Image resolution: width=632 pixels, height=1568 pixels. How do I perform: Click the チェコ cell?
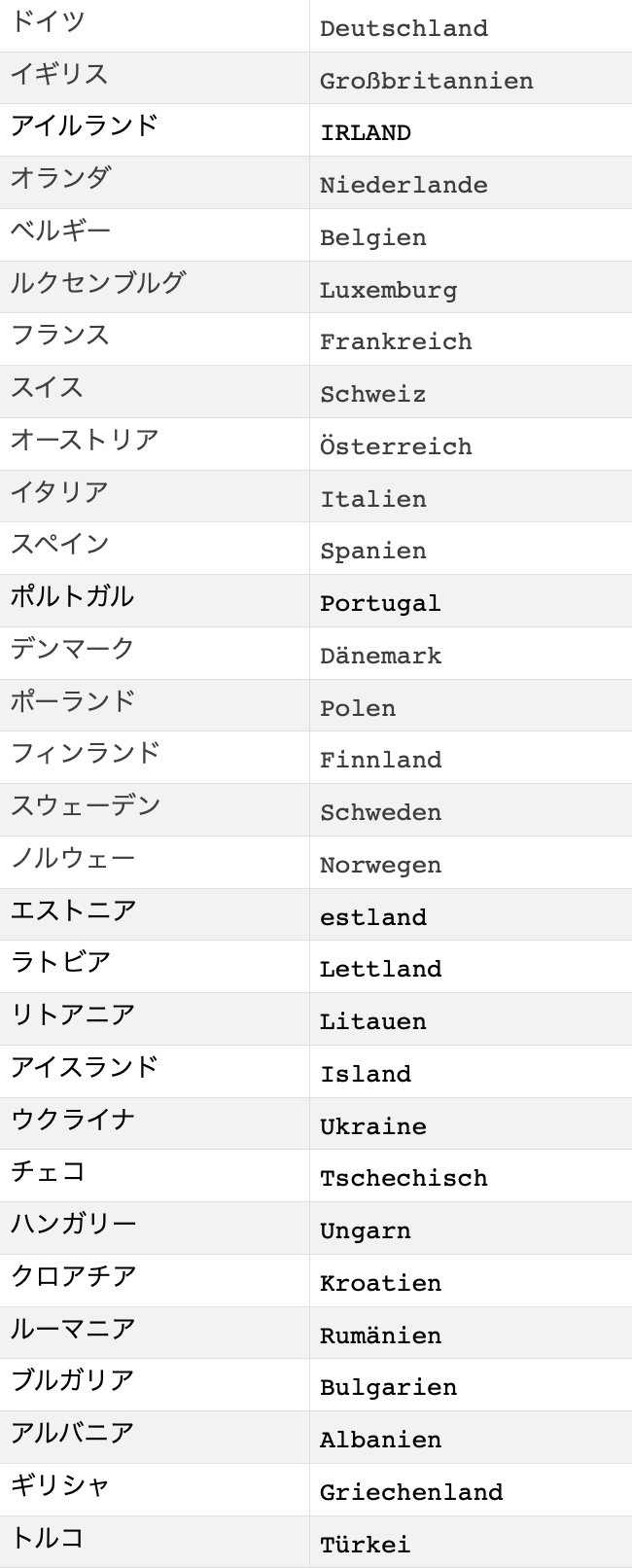pos(49,1172)
